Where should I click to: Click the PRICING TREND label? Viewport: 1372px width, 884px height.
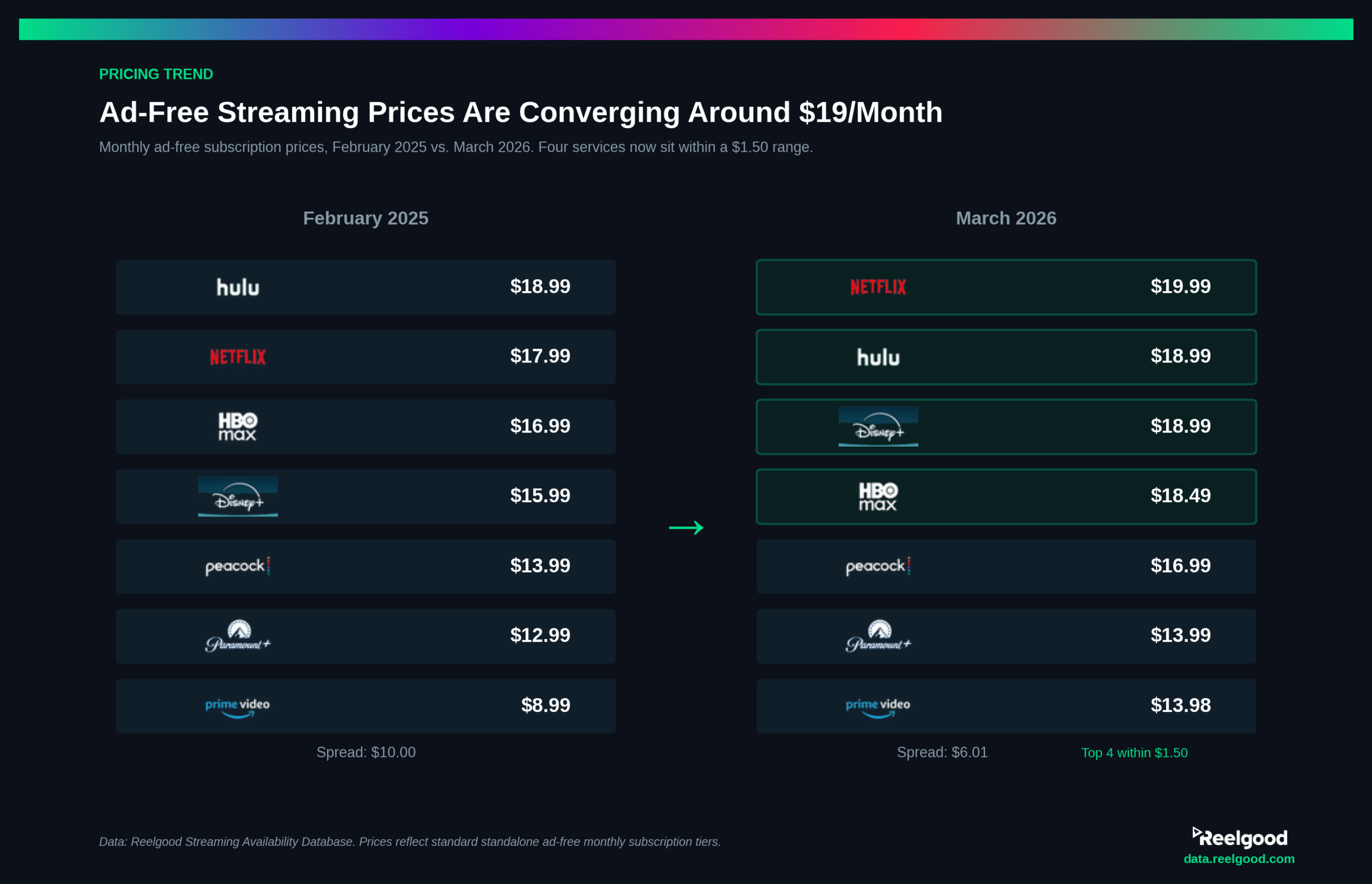(x=155, y=74)
